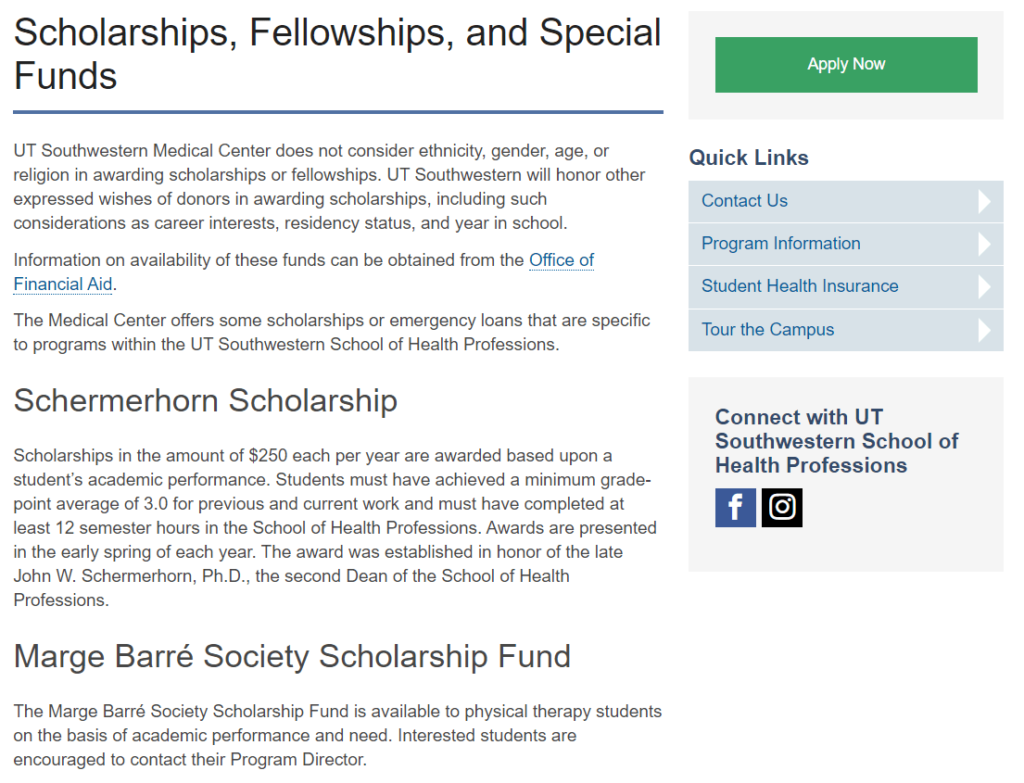Select the Contact Us quick link
This screenshot has height=783, width=1024.
[x=744, y=200]
